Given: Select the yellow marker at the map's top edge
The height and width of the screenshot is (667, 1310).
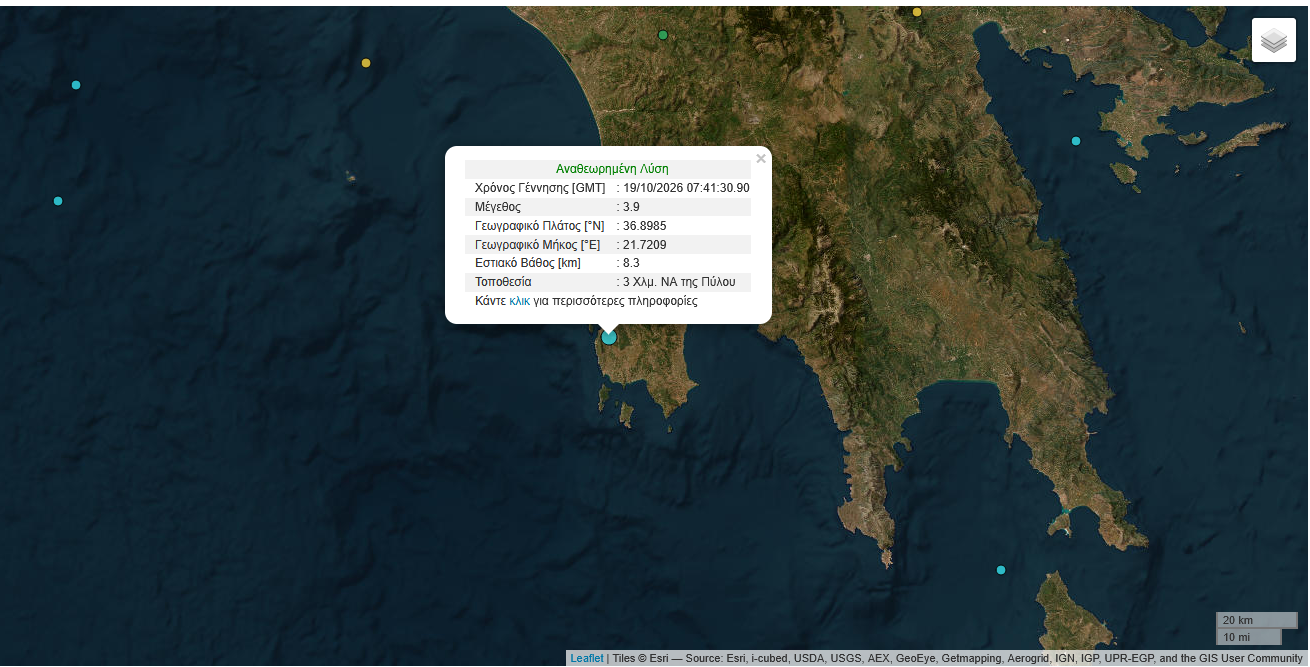Looking at the screenshot, I should pyautogui.click(x=917, y=12).
